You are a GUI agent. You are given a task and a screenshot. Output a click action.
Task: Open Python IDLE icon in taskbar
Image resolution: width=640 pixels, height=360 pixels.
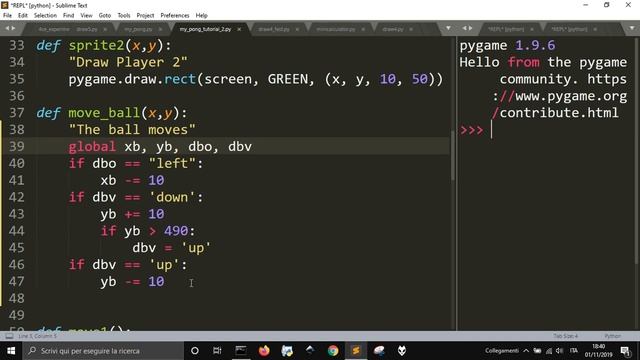click(287, 351)
